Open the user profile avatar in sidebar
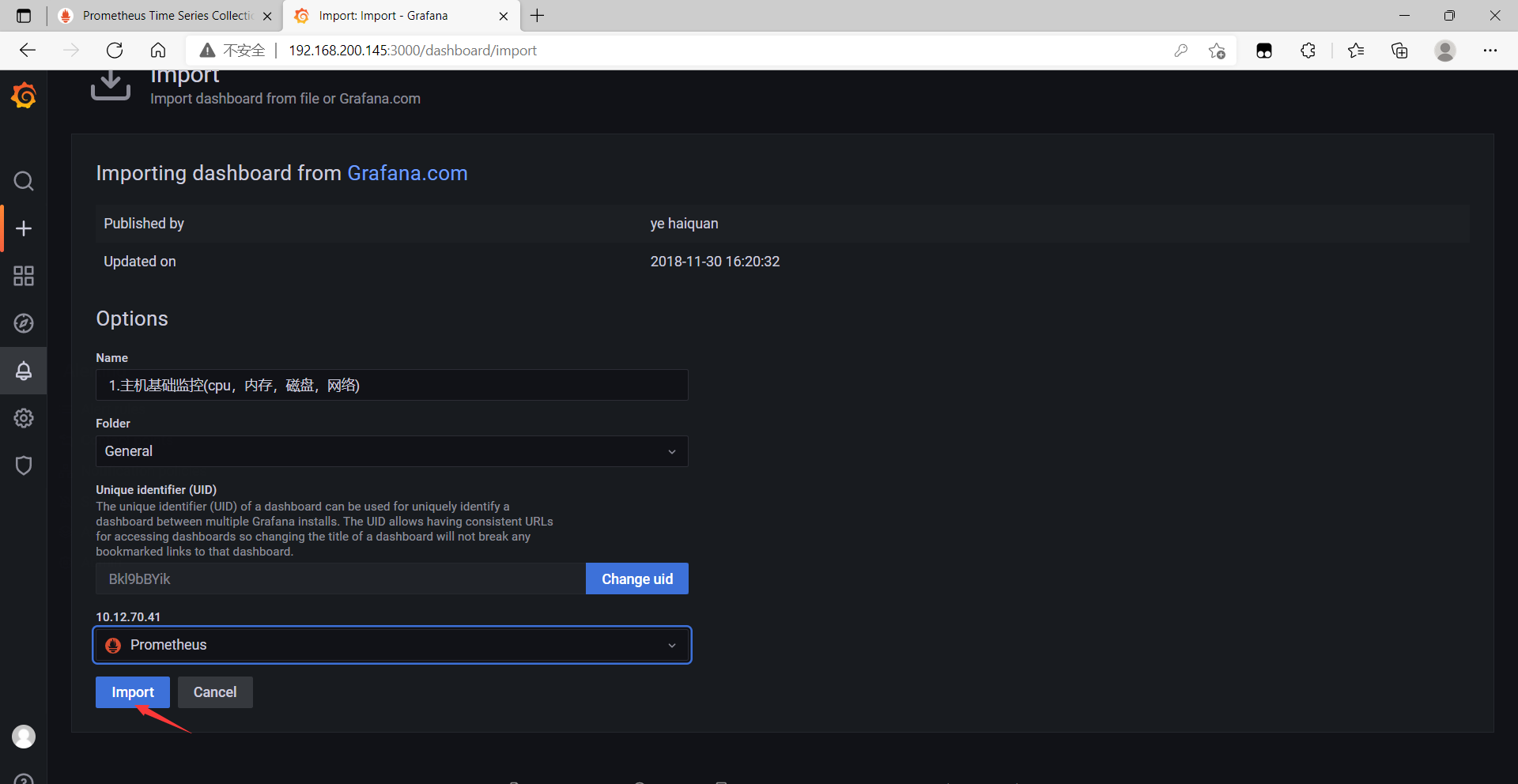This screenshot has height=784, width=1518. tap(24, 737)
